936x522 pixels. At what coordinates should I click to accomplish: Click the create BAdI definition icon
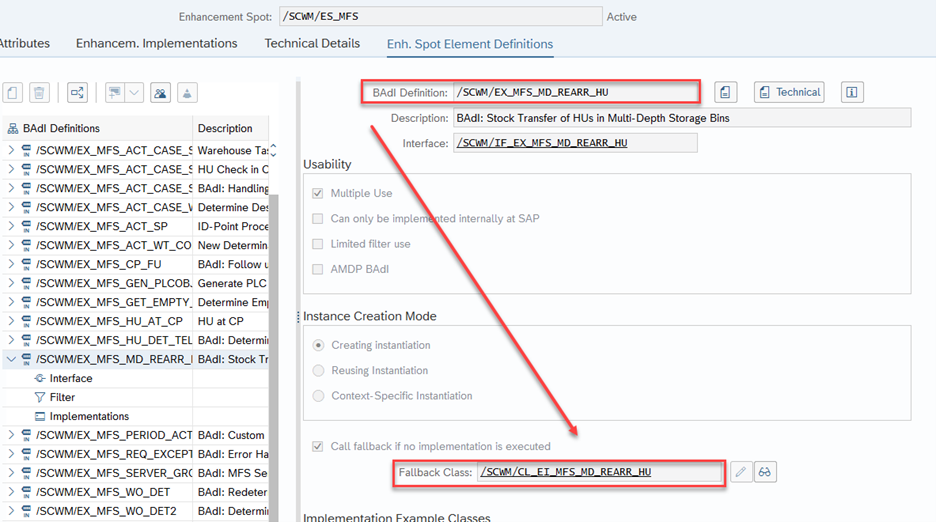pyautogui.click(x=13, y=93)
